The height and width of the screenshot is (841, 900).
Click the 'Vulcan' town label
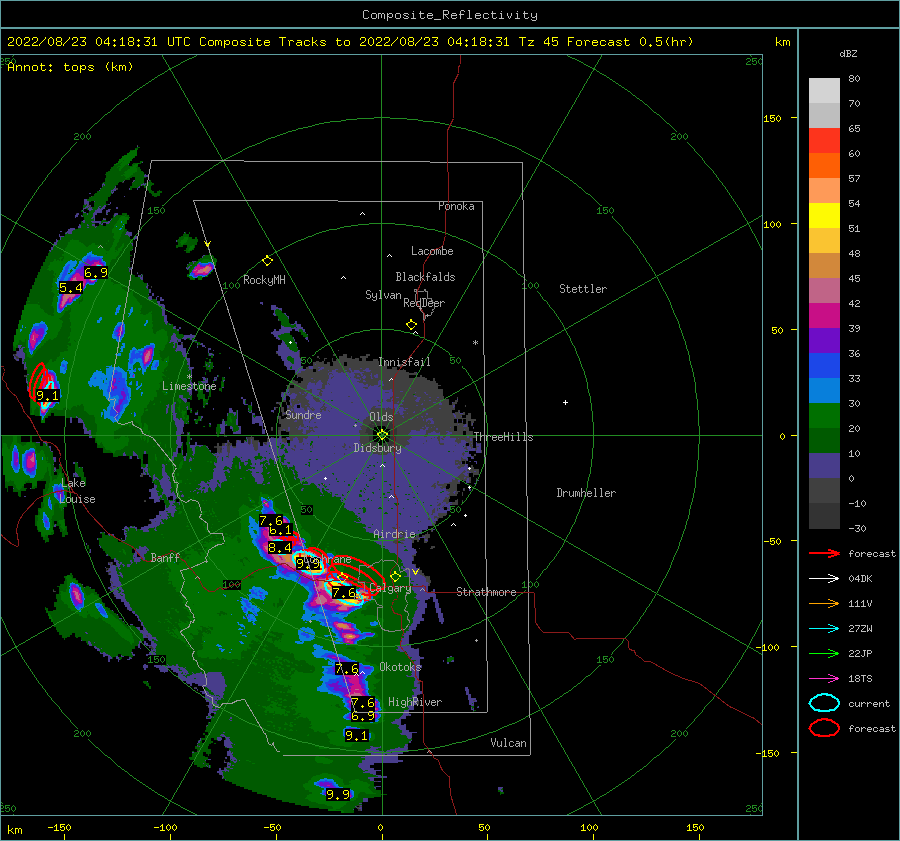[x=509, y=743]
